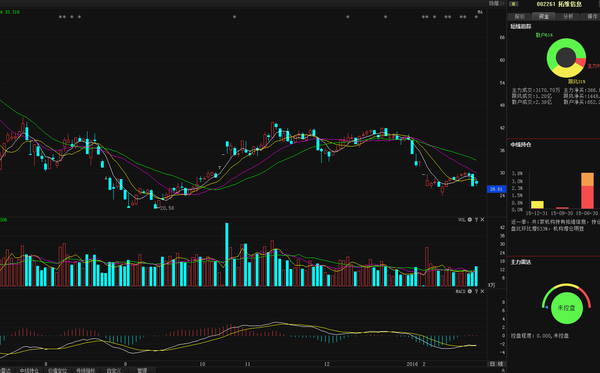Click the MA label at chart top

click(x=480, y=12)
